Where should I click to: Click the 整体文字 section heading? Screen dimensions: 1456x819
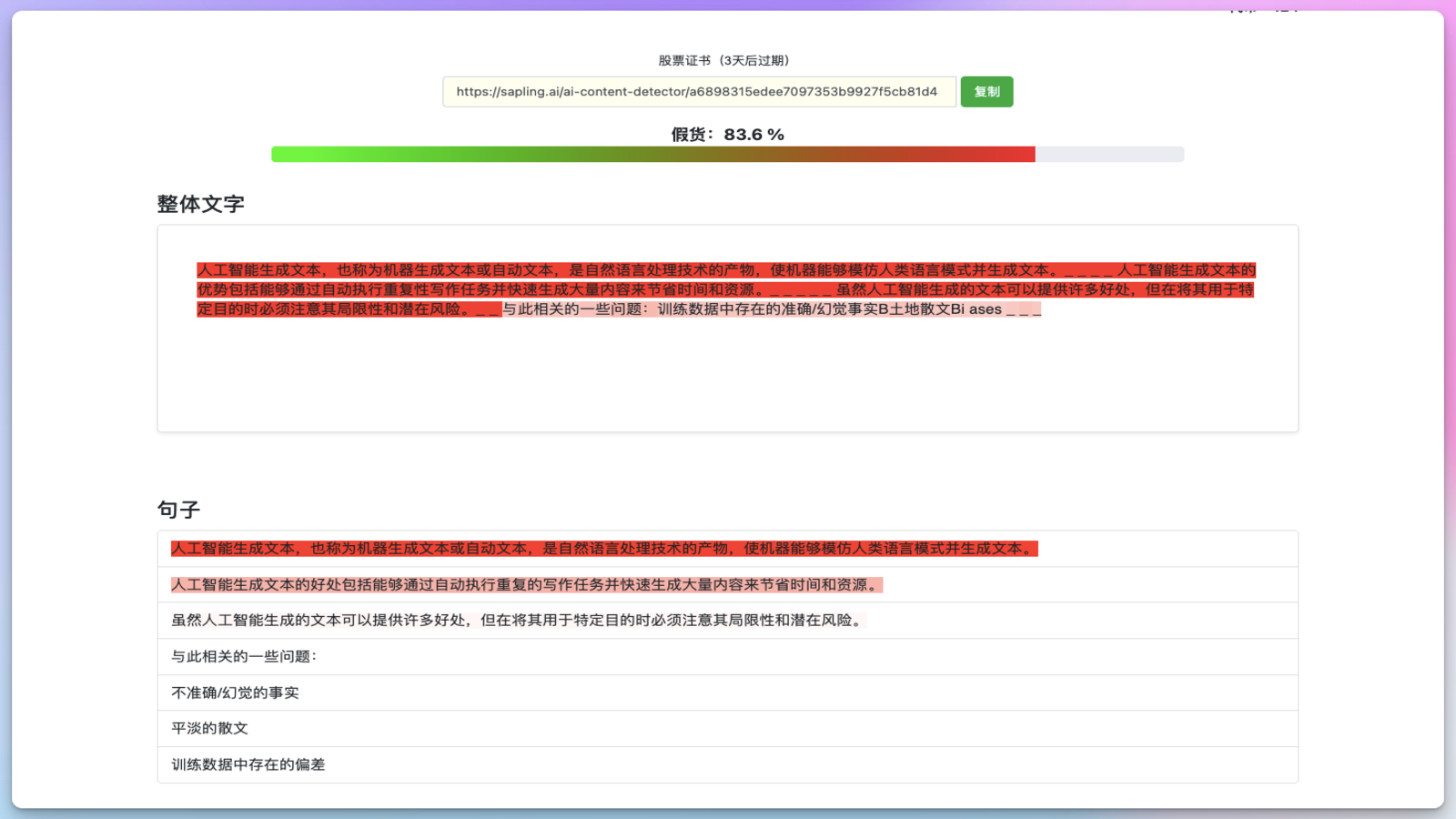[200, 204]
